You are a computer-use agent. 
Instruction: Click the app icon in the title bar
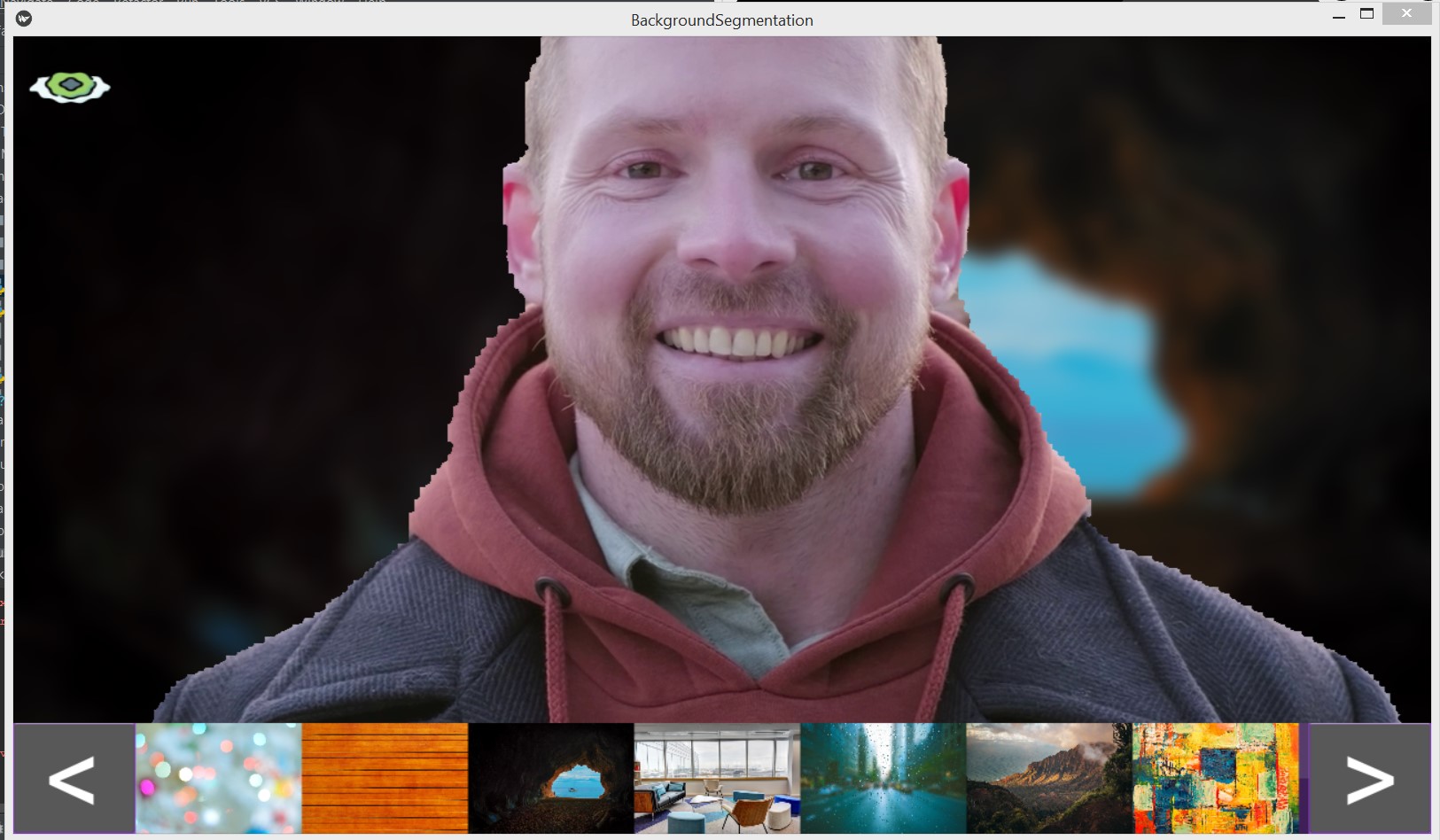(x=22, y=18)
